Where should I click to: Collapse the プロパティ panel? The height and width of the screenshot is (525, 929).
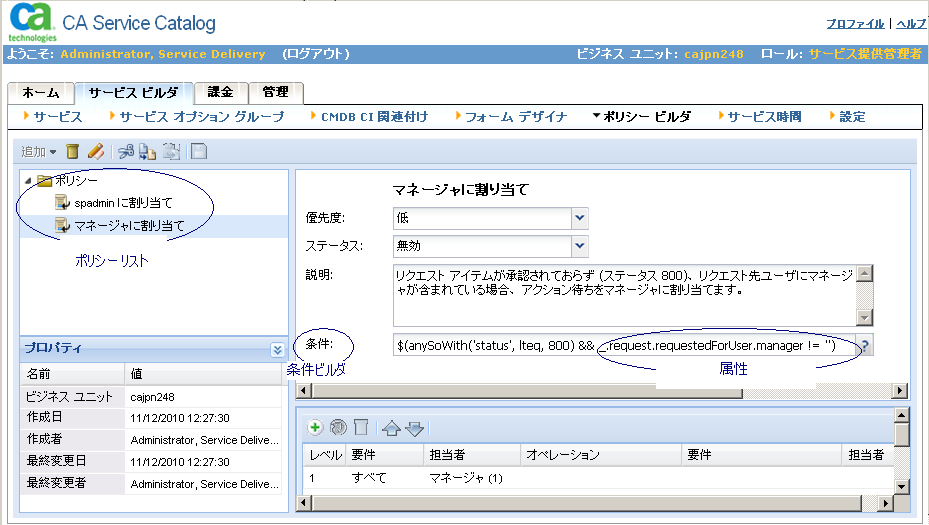coord(277,349)
